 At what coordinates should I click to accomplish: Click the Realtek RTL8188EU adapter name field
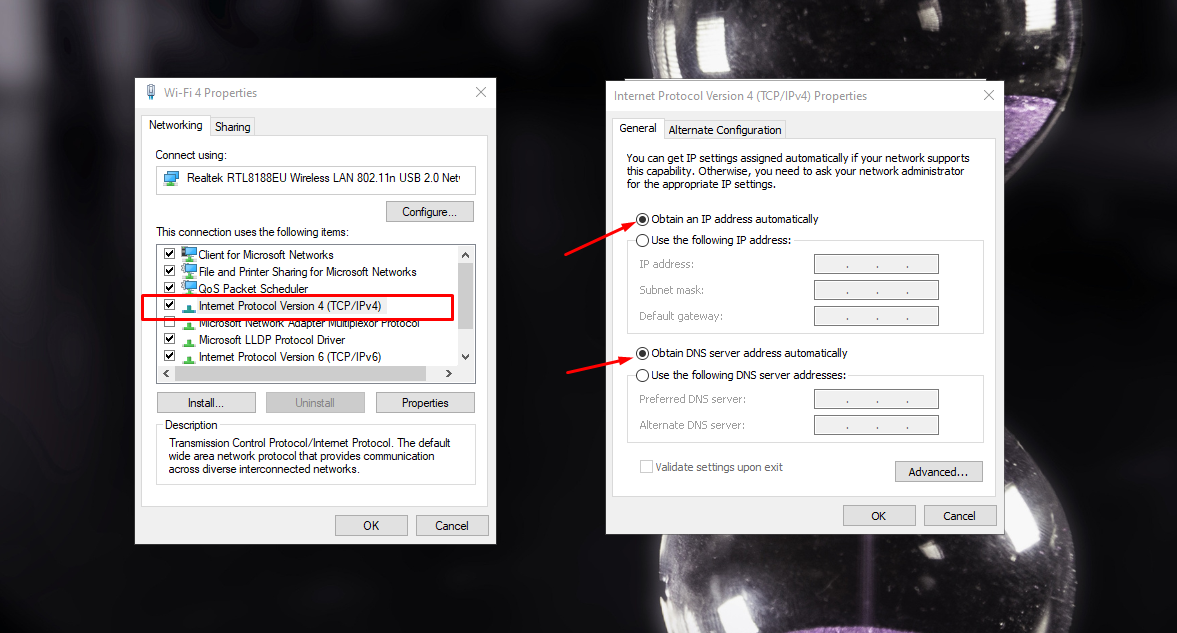pyautogui.click(x=315, y=179)
